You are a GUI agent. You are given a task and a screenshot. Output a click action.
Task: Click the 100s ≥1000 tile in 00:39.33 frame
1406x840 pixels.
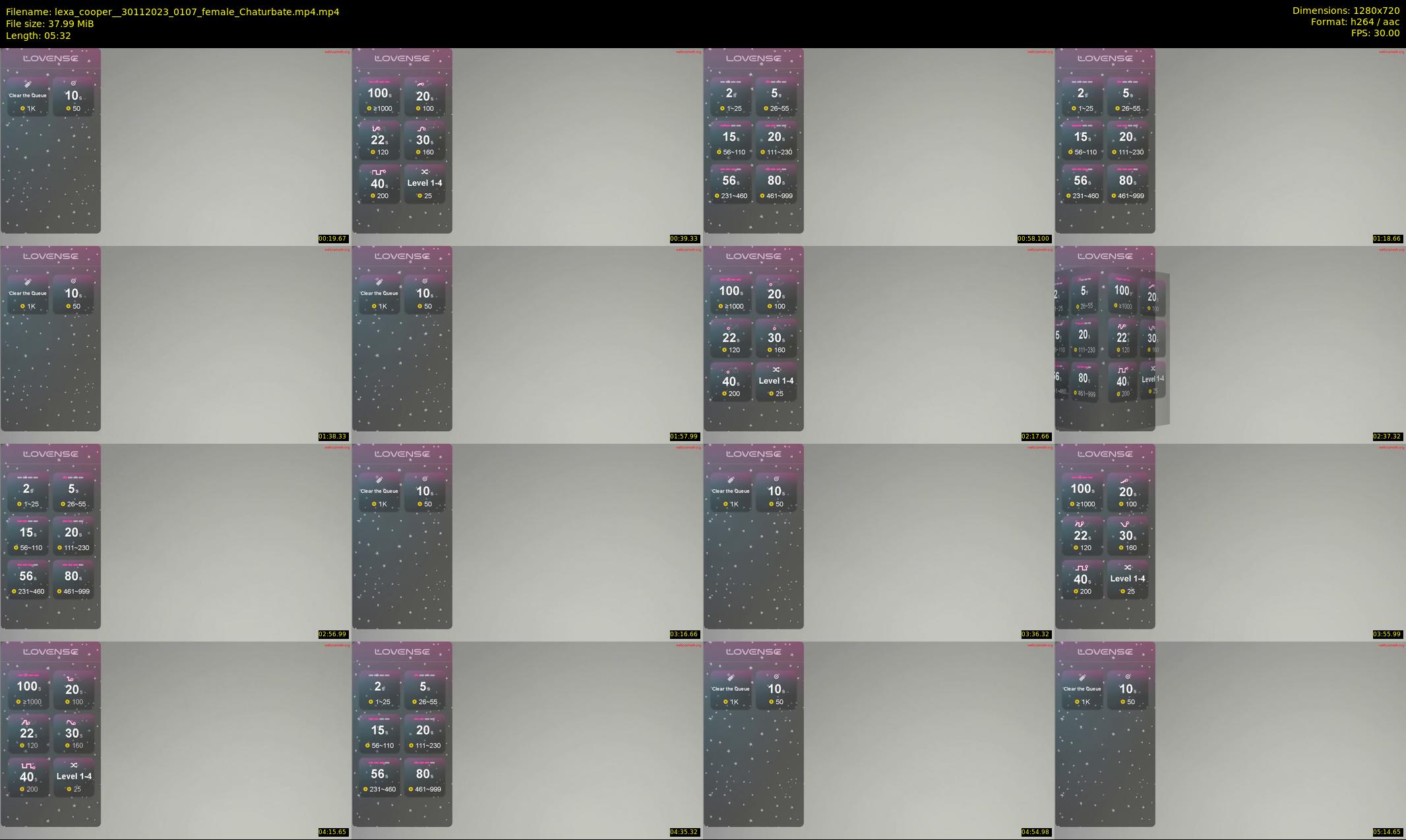coord(379,96)
